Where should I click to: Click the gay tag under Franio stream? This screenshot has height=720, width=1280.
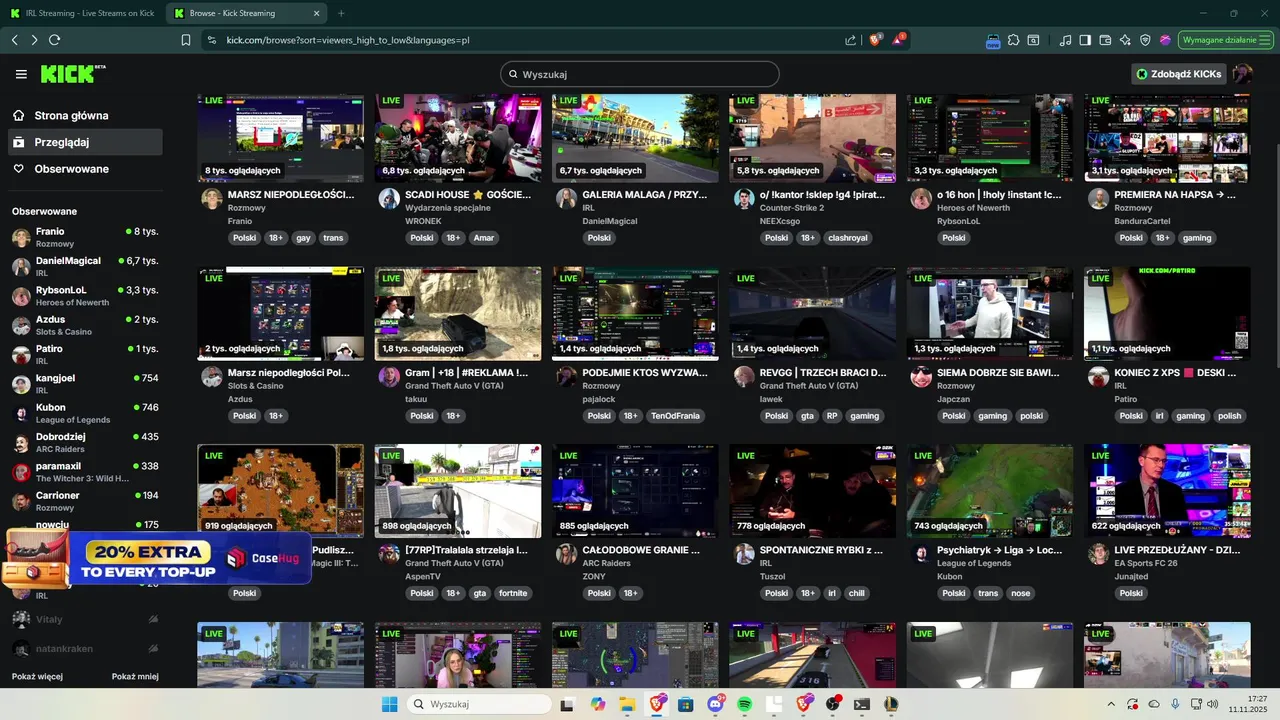click(303, 238)
